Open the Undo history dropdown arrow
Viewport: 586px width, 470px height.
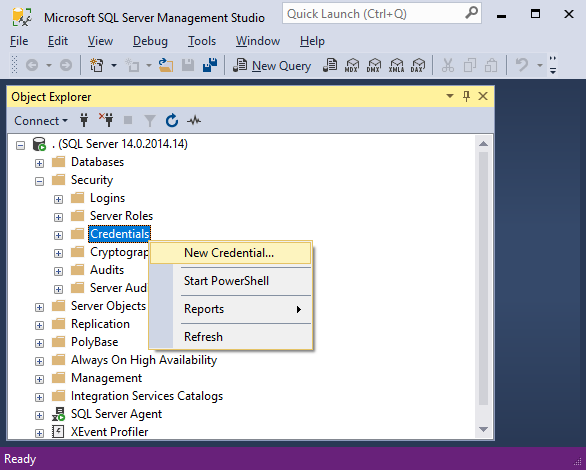[x=540, y=65]
